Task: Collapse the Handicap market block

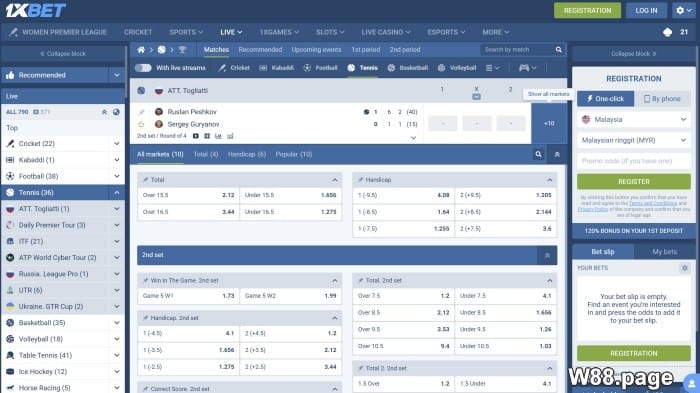Action: pyautogui.click(x=550, y=180)
